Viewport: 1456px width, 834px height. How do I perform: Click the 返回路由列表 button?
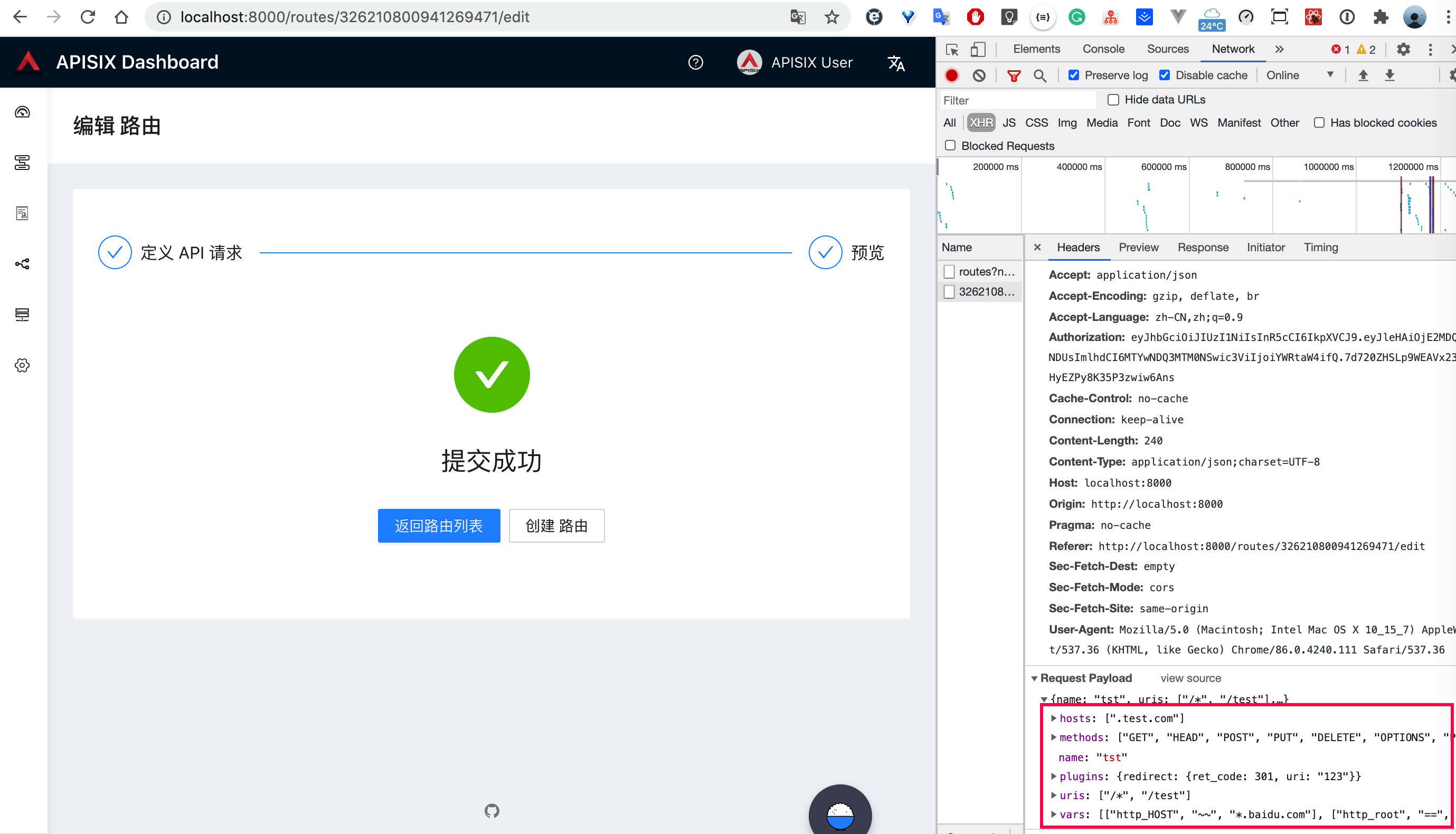[439, 525]
